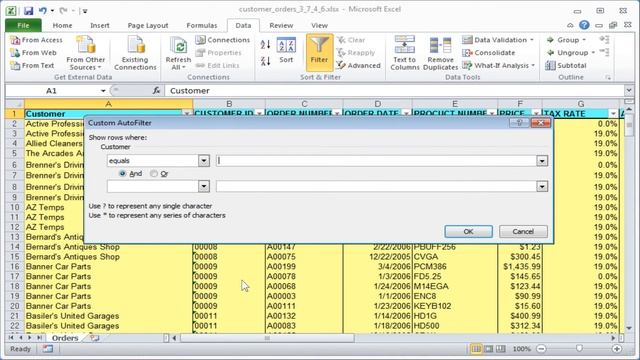This screenshot has height=360, width=640.
Task: Open What-If Analysis menu
Action: (x=498, y=65)
